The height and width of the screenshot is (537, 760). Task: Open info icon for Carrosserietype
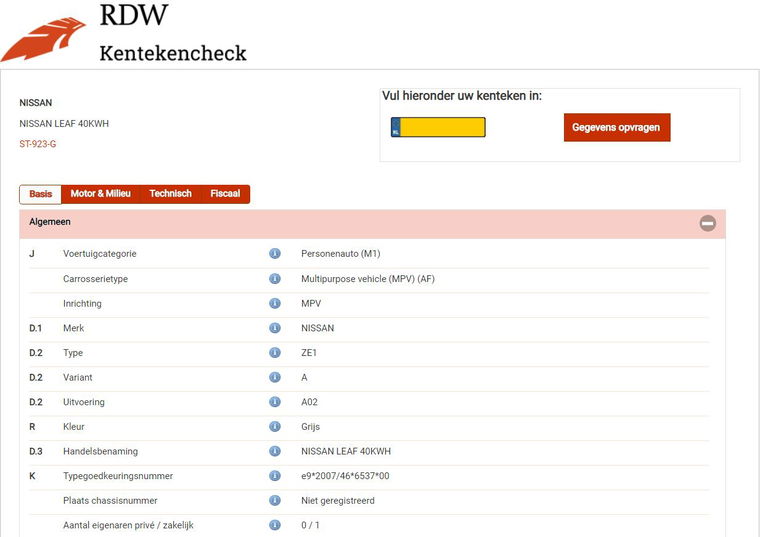pos(275,279)
